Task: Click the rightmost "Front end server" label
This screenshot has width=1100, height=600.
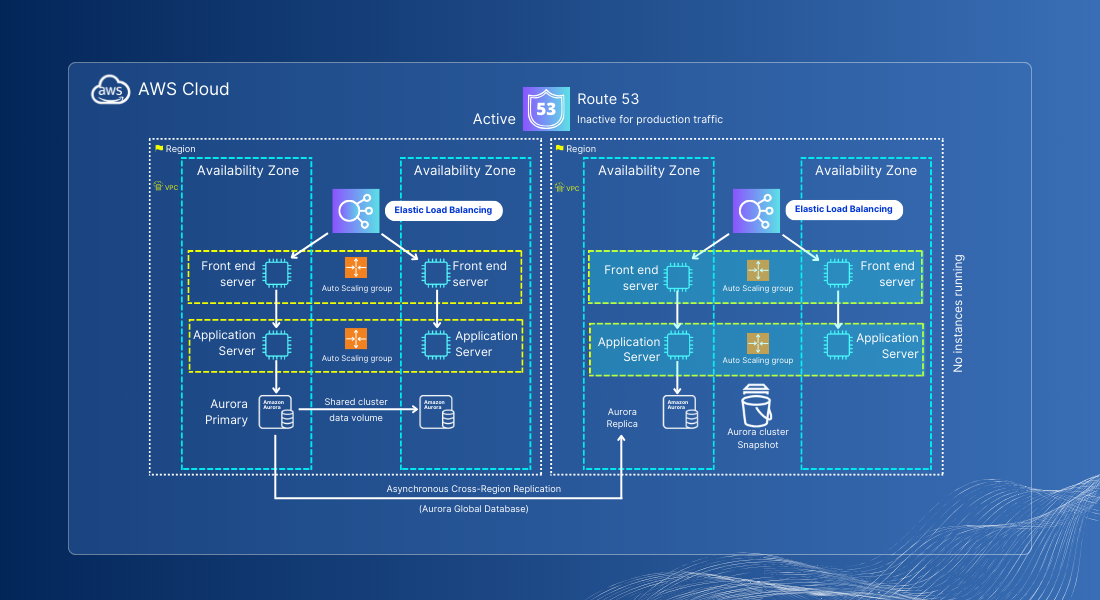Action: [887, 274]
